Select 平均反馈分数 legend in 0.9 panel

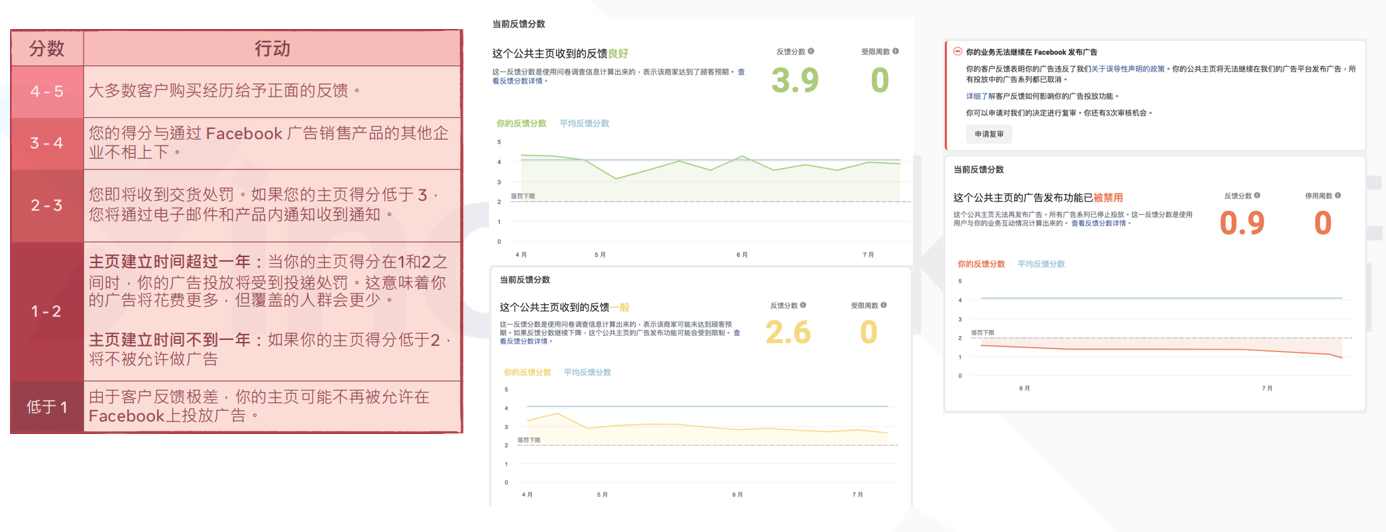[1041, 264]
